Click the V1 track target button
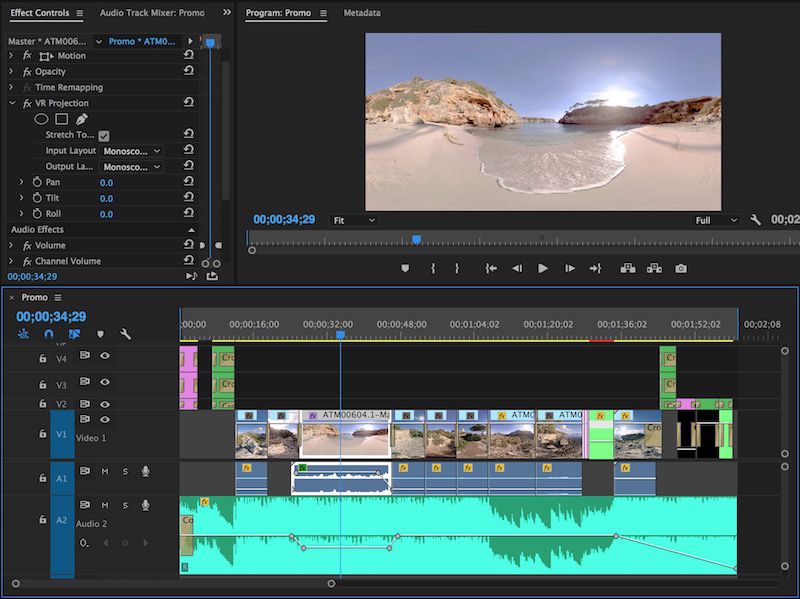The height and width of the screenshot is (599, 800). (x=62, y=434)
